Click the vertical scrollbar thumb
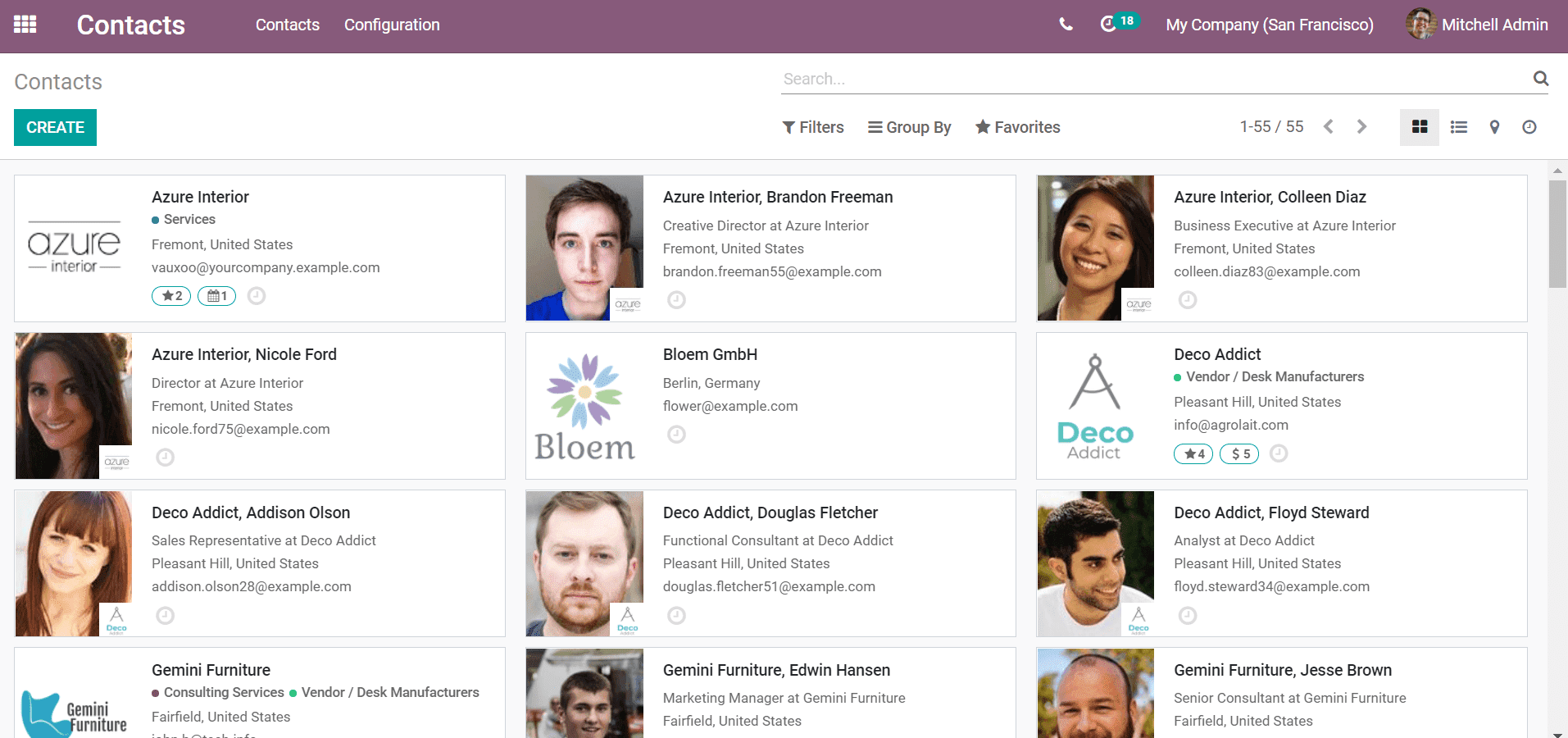This screenshot has width=1568, height=738. tap(1557, 234)
